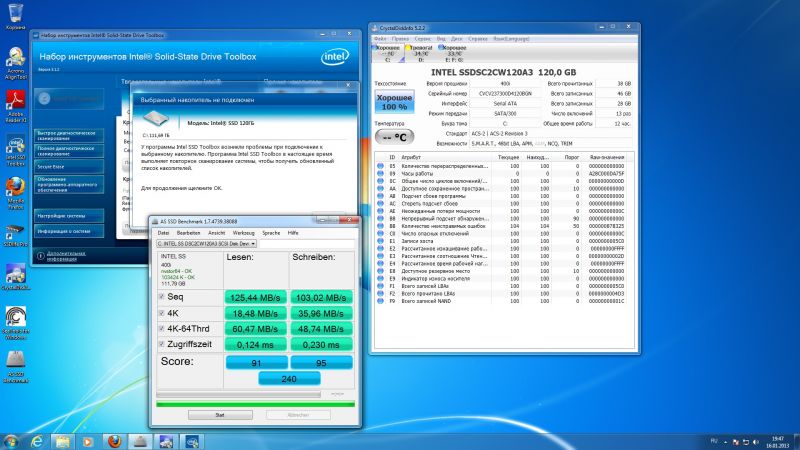Click the green benchmark progress bar
The width and height of the screenshot is (800, 450).
[x=255, y=404]
